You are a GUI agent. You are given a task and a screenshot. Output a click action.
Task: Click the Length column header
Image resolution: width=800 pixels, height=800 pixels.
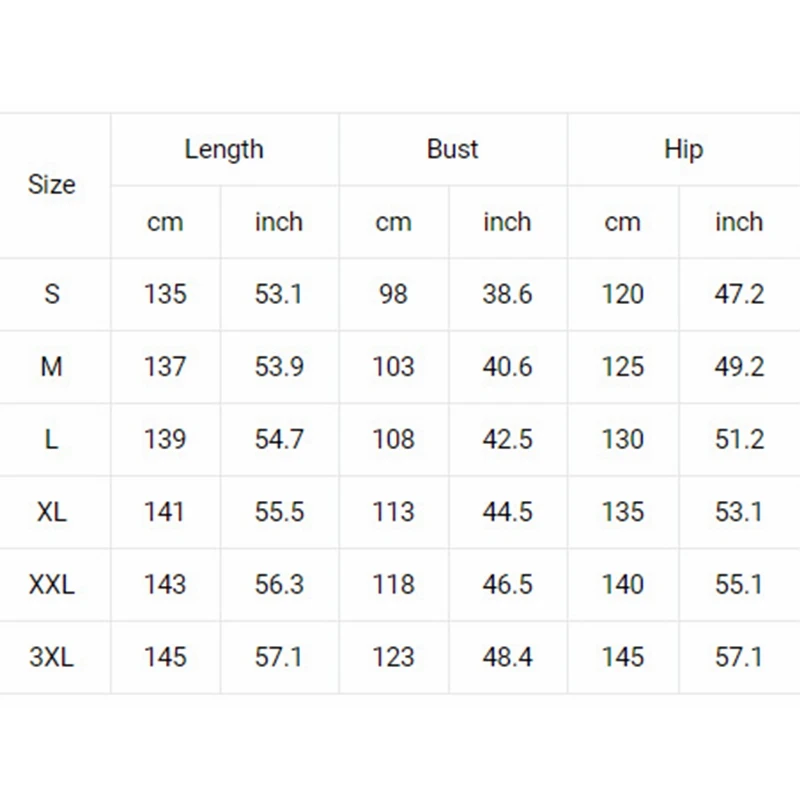[224, 149]
